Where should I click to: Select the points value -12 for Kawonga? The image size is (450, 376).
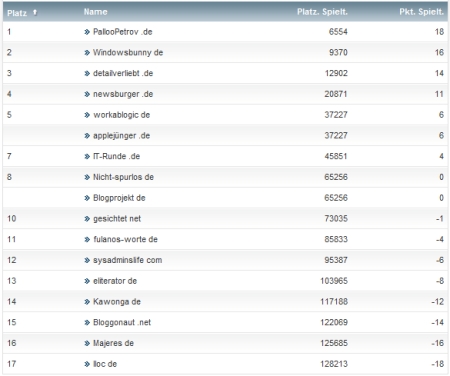[x=438, y=301]
